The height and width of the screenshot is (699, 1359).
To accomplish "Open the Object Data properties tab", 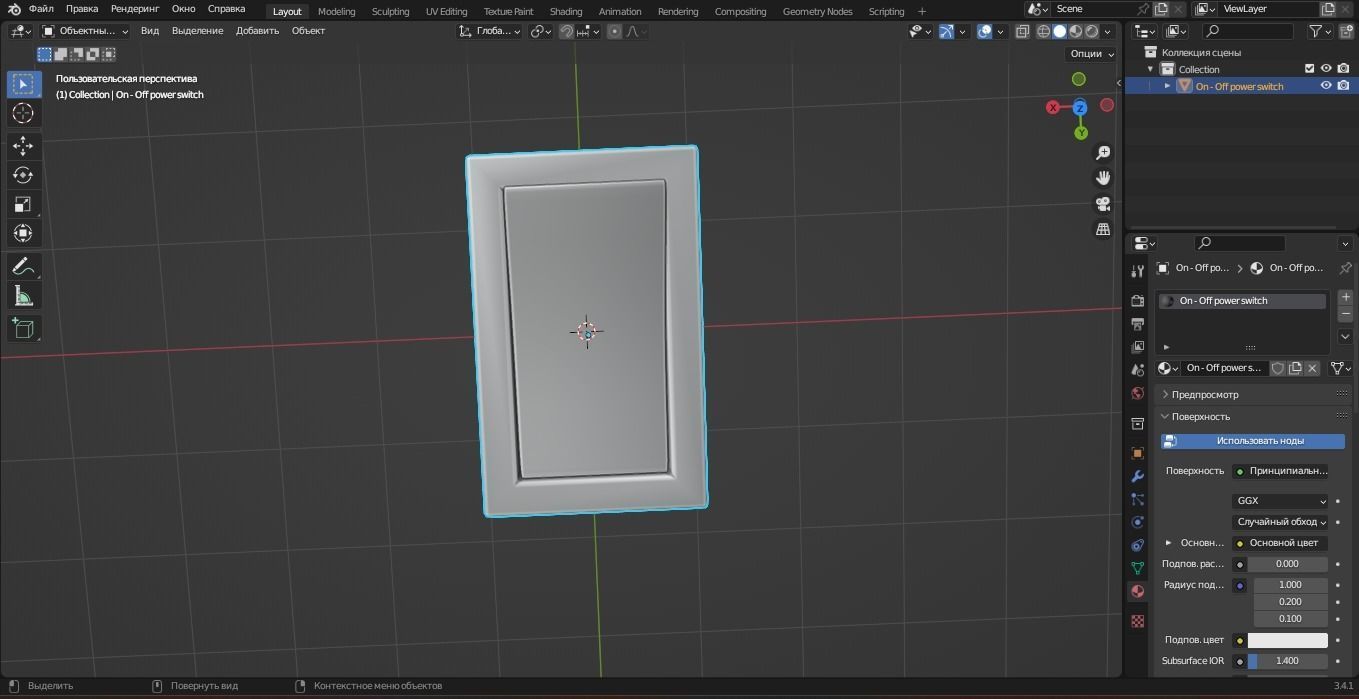I will [x=1137, y=568].
